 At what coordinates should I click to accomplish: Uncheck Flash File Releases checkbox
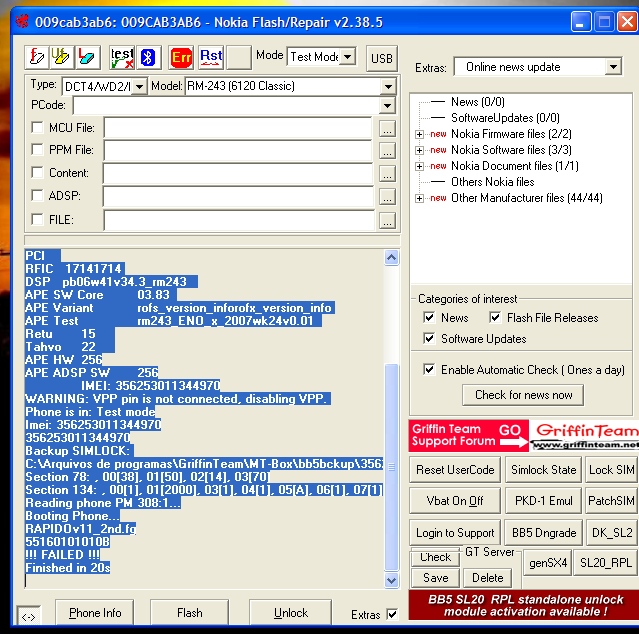pyautogui.click(x=495, y=317)
